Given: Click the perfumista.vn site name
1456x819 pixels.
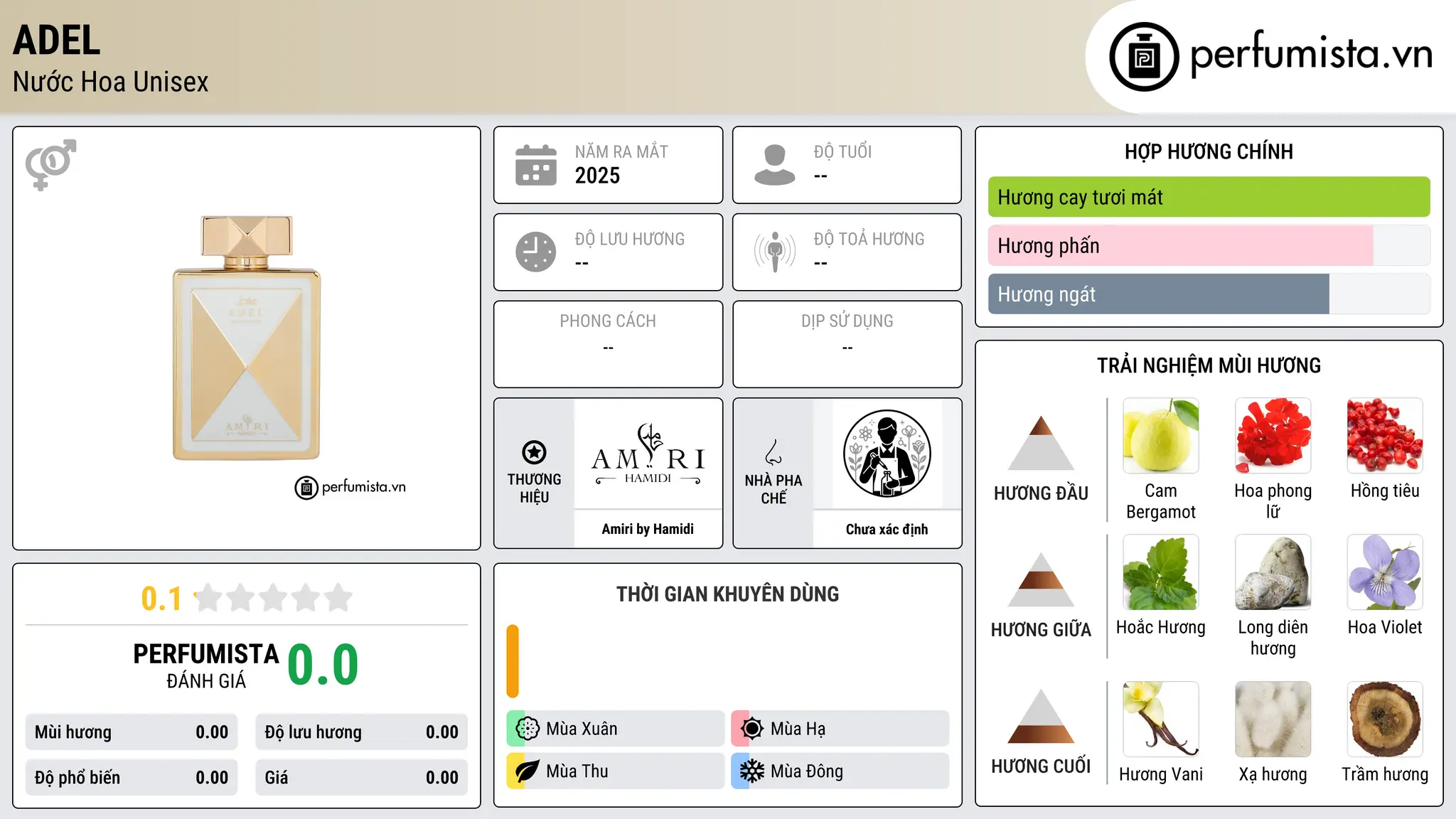Looking at the screenshot, I should 1312,53.
